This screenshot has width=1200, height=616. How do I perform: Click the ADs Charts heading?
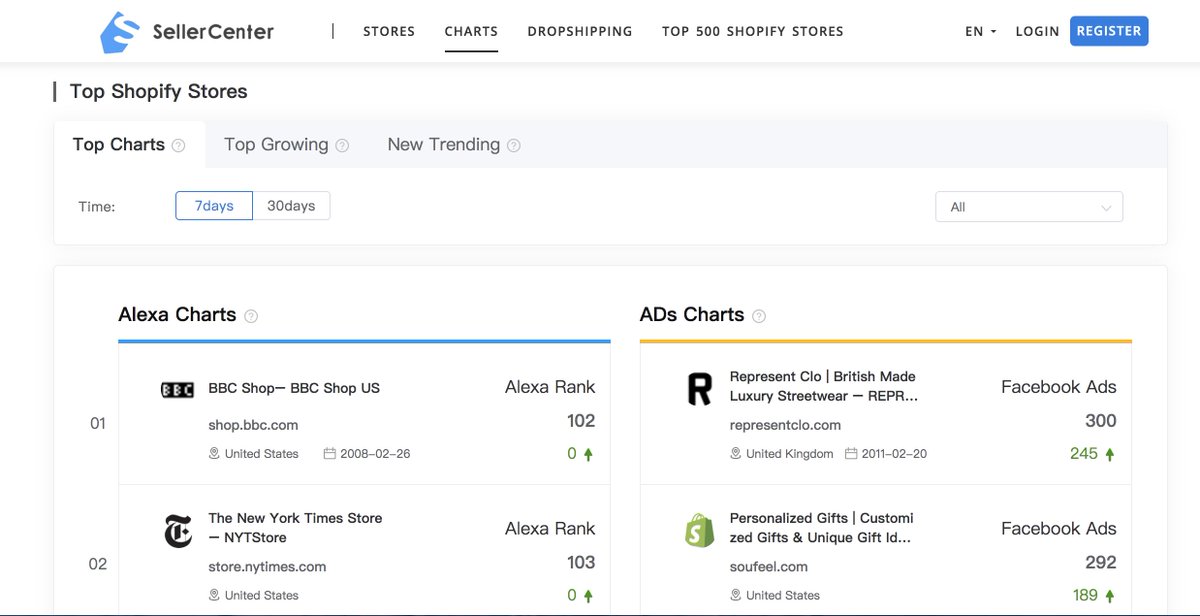tap(692, 314)
